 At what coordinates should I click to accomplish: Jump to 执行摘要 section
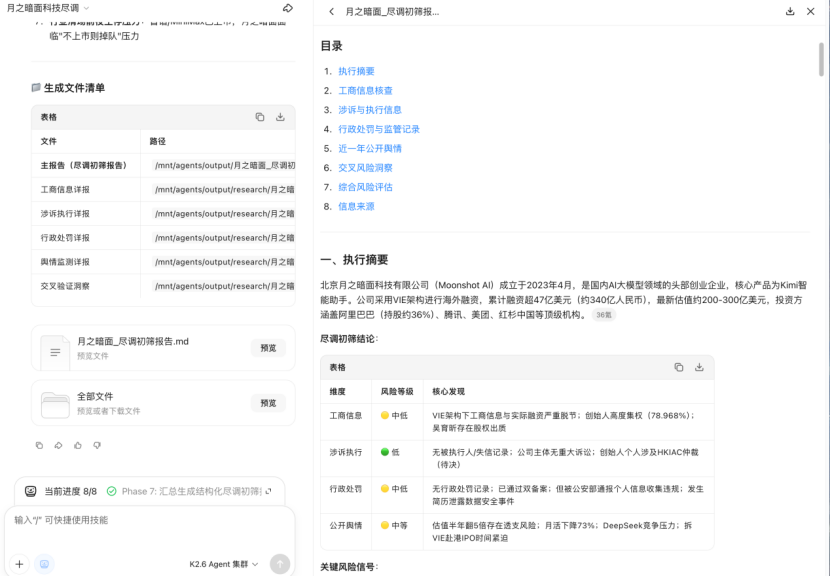[356, 71]
